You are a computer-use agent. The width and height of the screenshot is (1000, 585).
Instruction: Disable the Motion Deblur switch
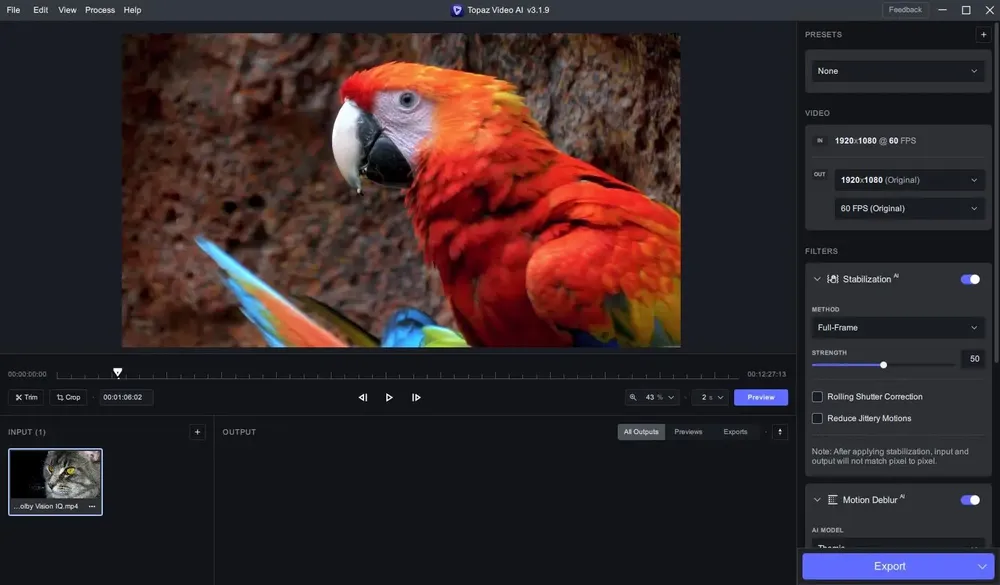(x=970, y=500)
